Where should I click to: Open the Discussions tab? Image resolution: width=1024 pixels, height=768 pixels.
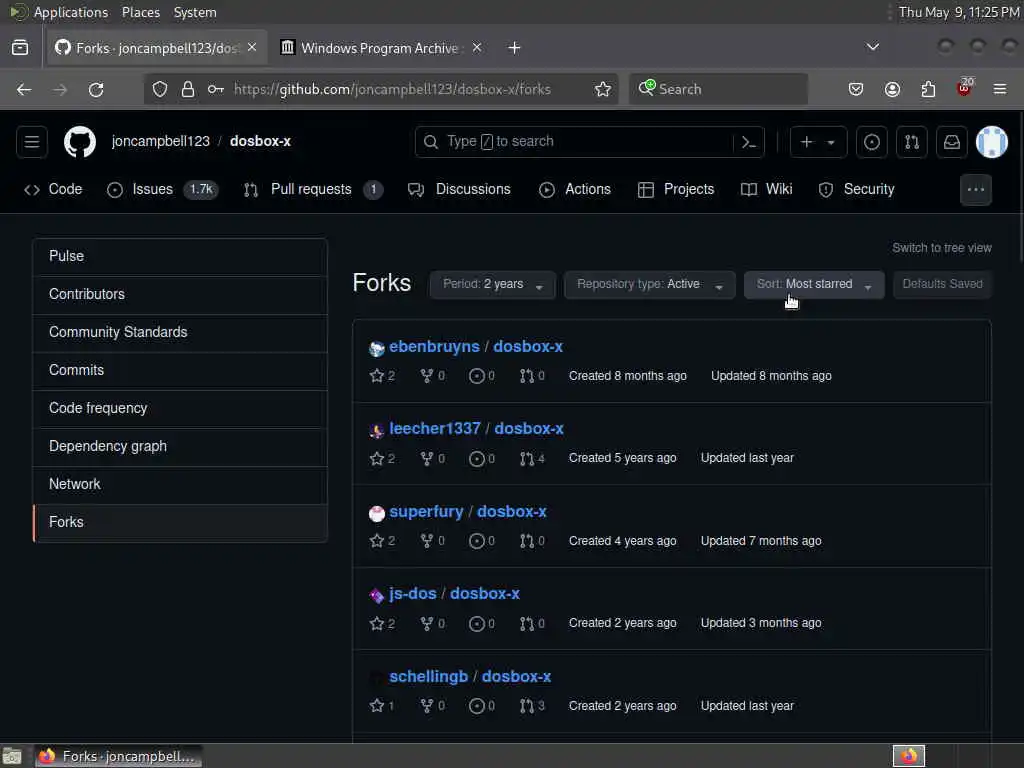tap(459, 189)
